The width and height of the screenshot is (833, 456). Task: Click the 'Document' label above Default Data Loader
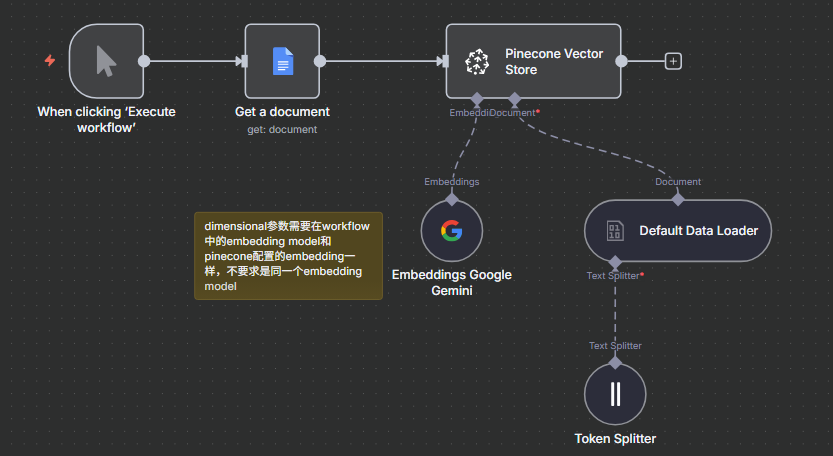[x=678, y=182]
